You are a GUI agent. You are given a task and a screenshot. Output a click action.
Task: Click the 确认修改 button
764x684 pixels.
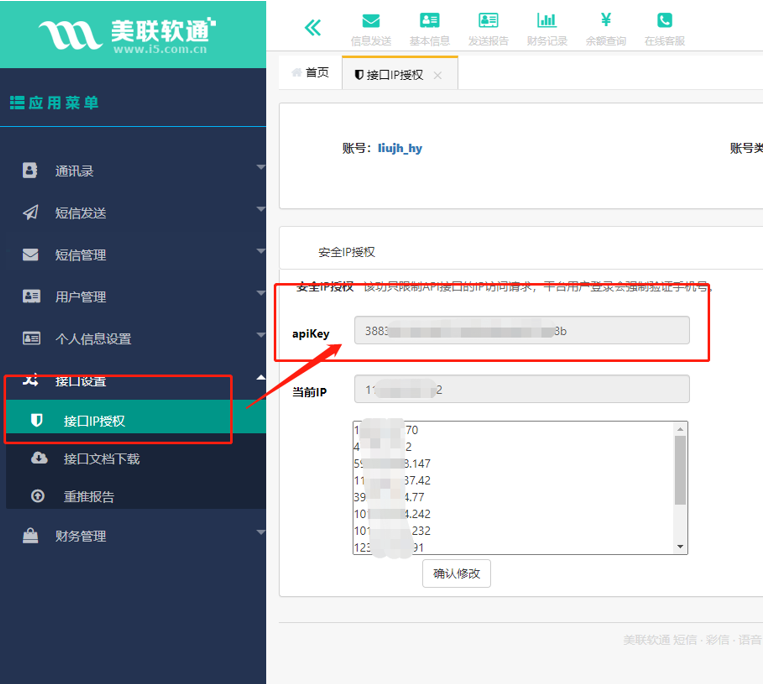click(x=456, y=573)
